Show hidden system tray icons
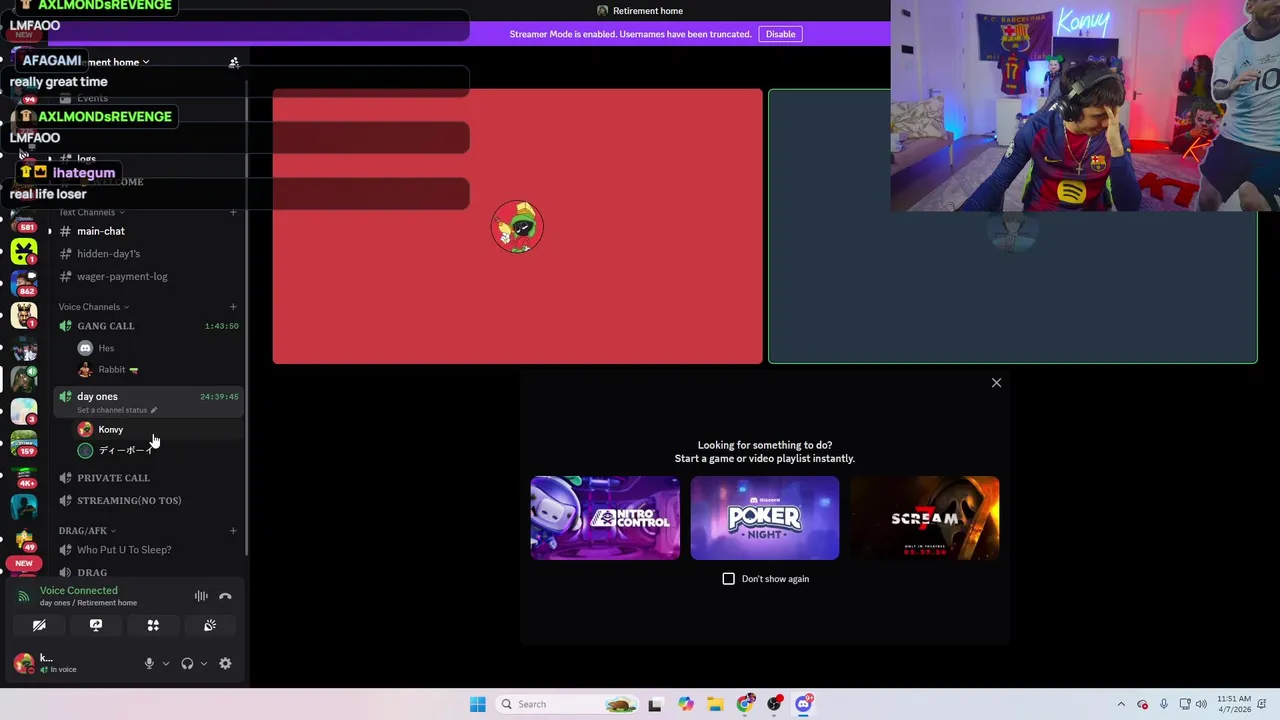The image size is (1280, 720). coord(1121,704)
